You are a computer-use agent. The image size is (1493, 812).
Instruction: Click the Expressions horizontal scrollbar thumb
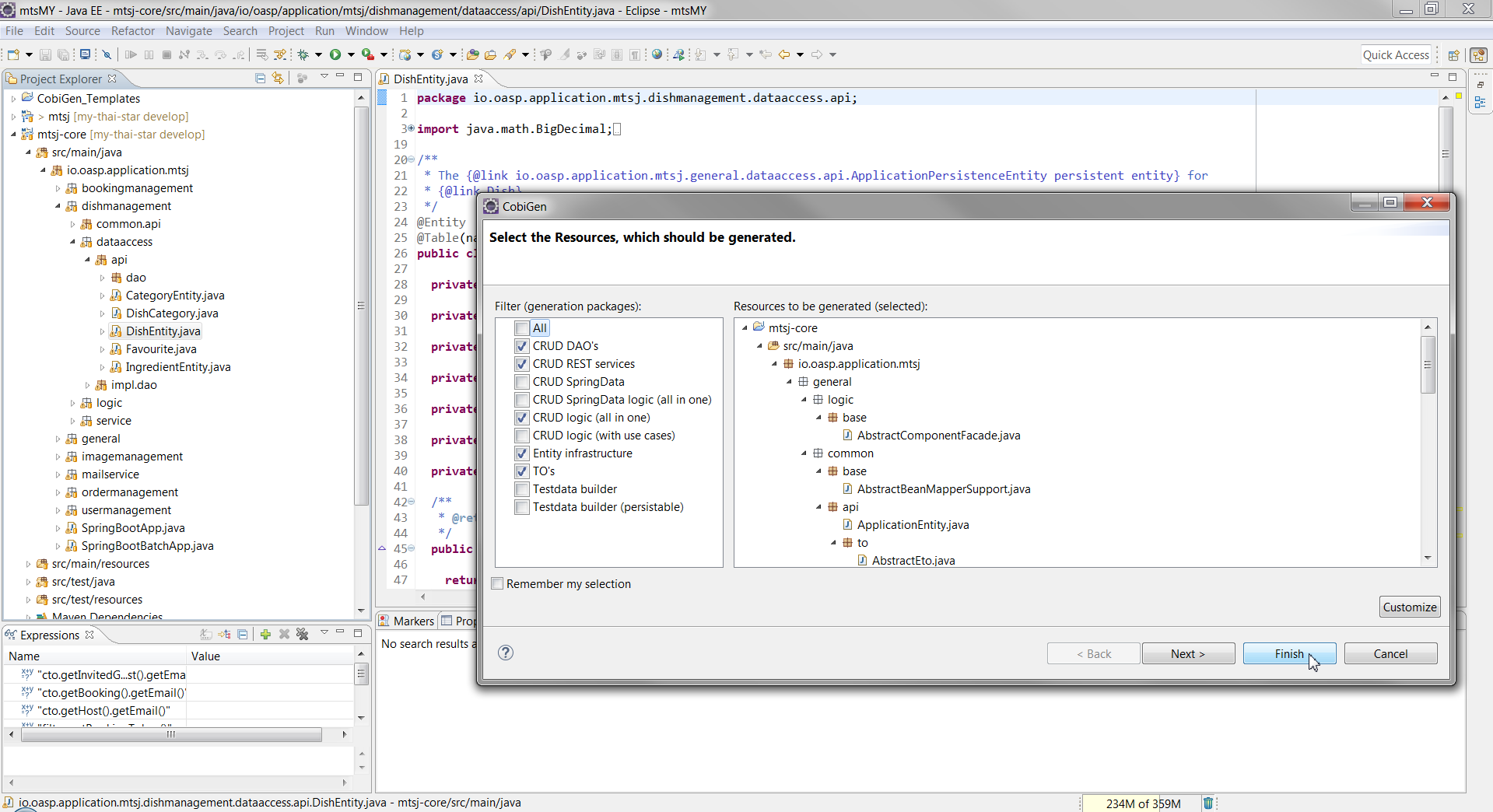click(171, 734)
